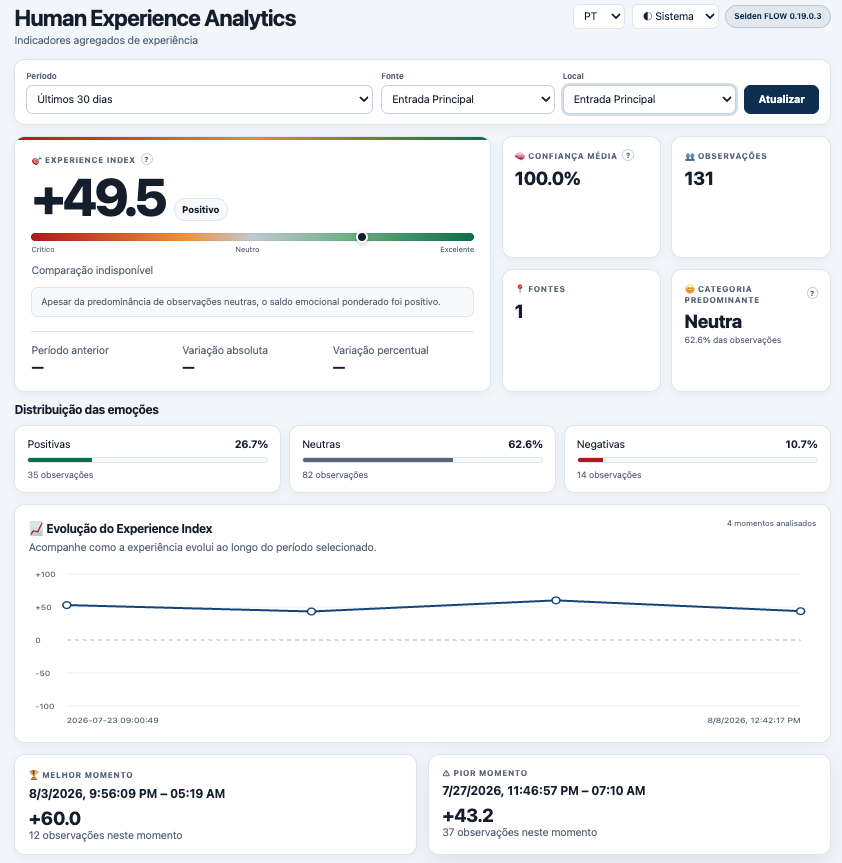Click the first data point on the evolution chart
Viewport: 842px width, 863px height.
[67, 605]
